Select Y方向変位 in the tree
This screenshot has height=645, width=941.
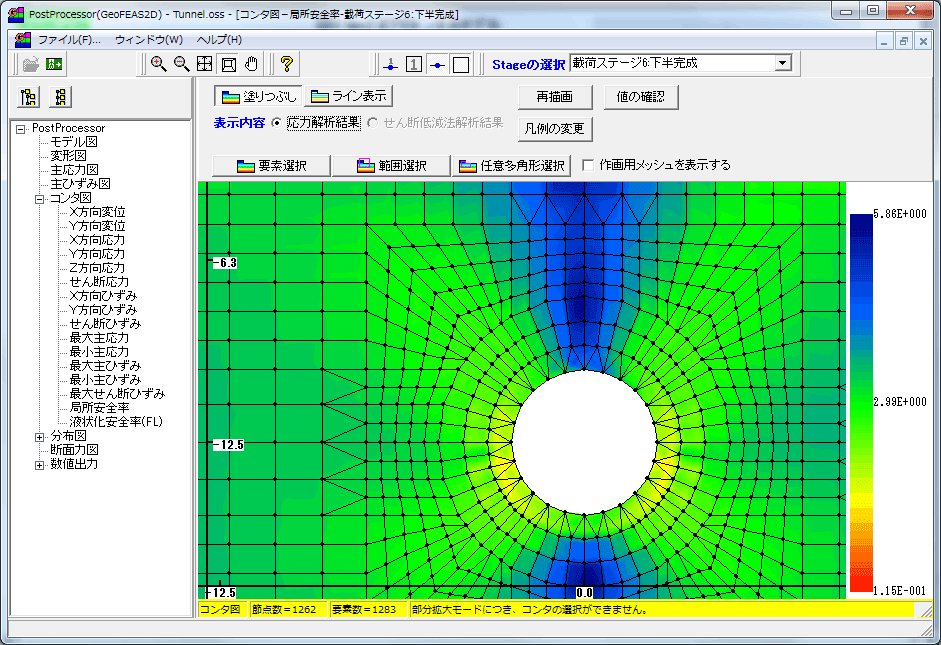97,226
